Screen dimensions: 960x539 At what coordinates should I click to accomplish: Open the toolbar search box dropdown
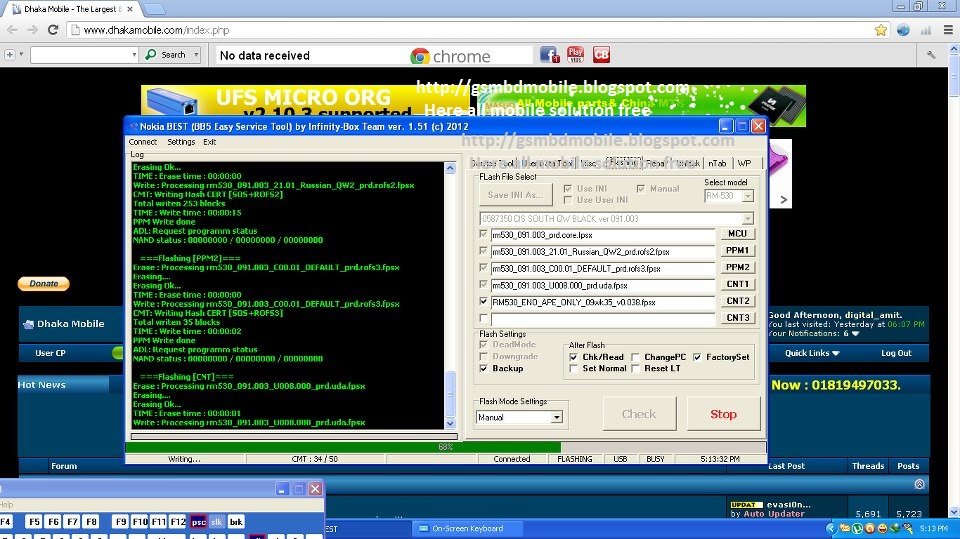pyautogui.click(x=134, y=55)
